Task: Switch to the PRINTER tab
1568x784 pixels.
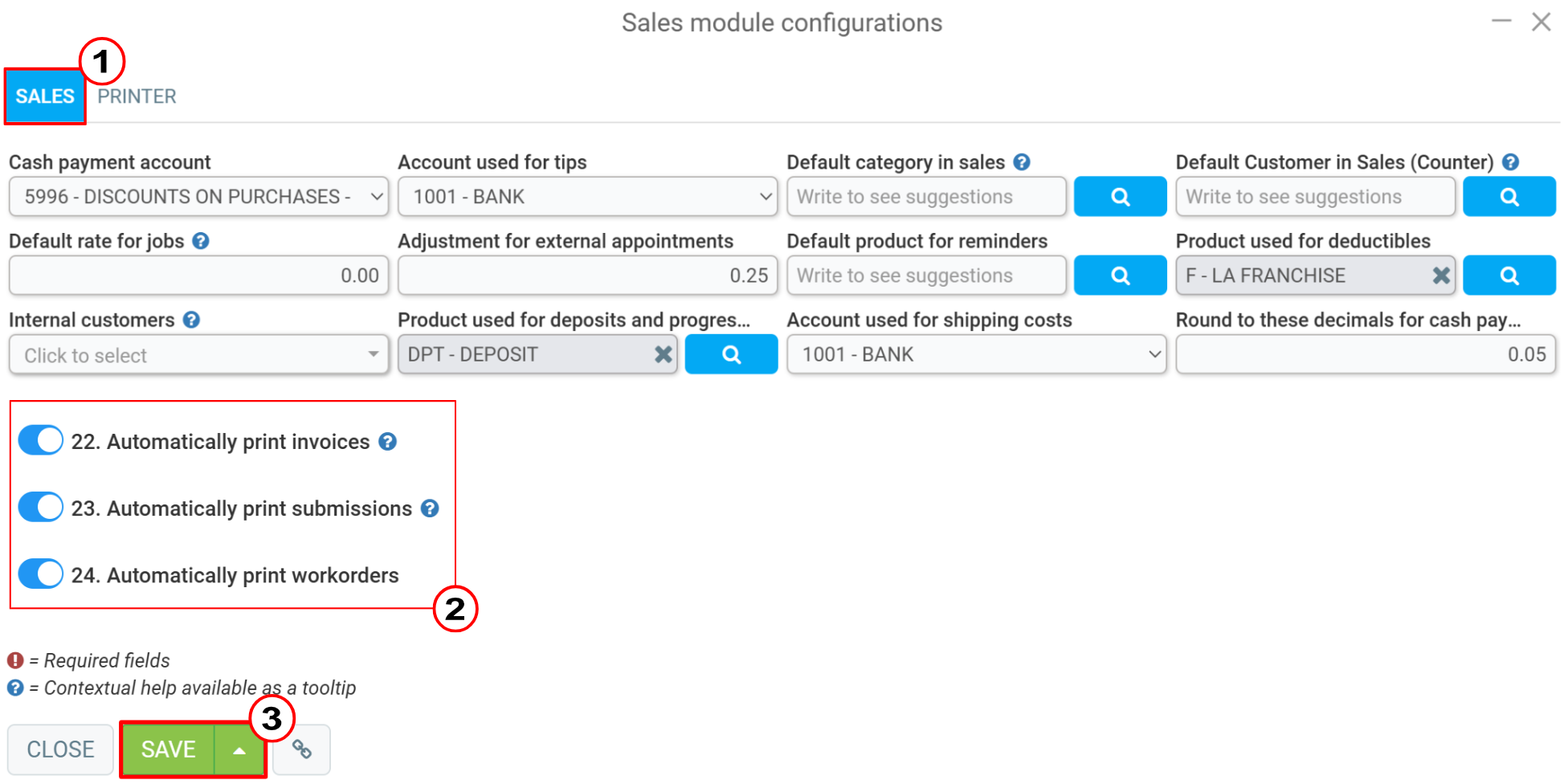Action: point(137,96)
